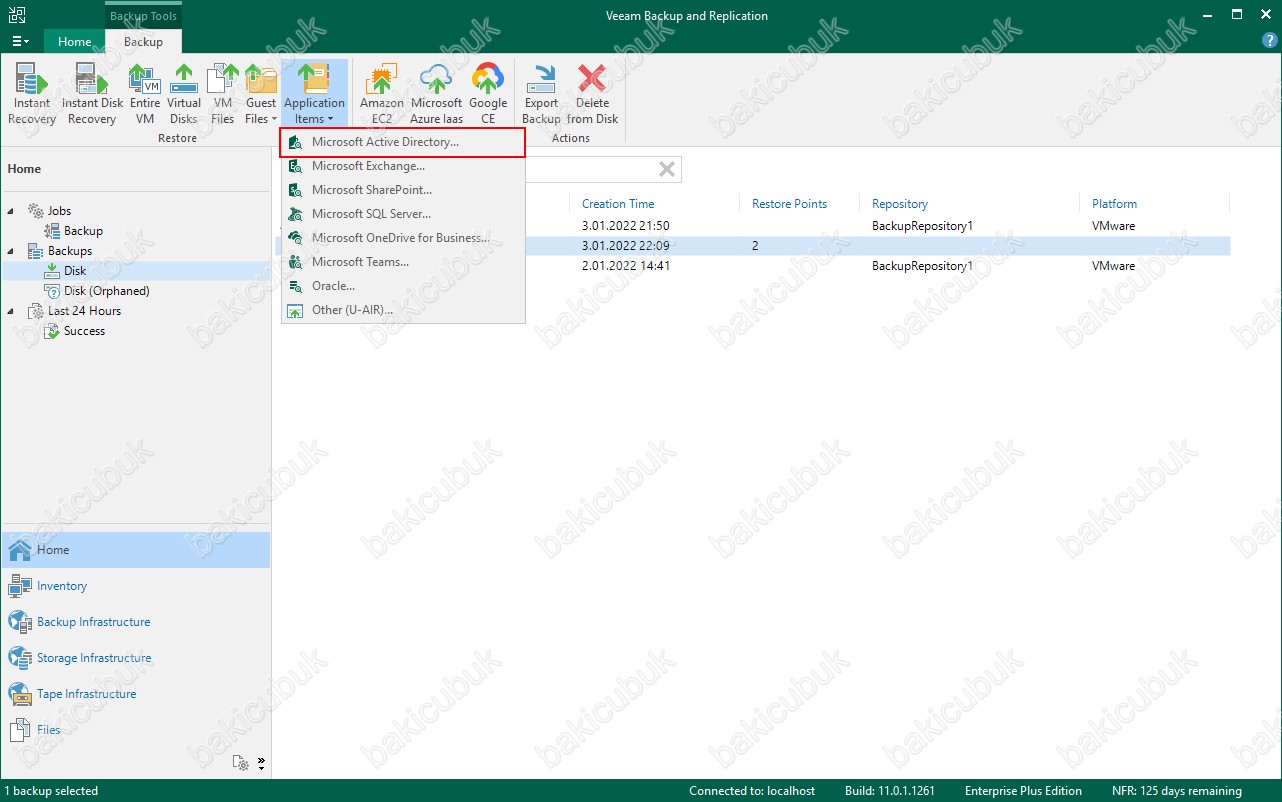Pick Microsoft OneDrive for Business entry
This screenshot has height=802, width=1282.
click(402, 238)
